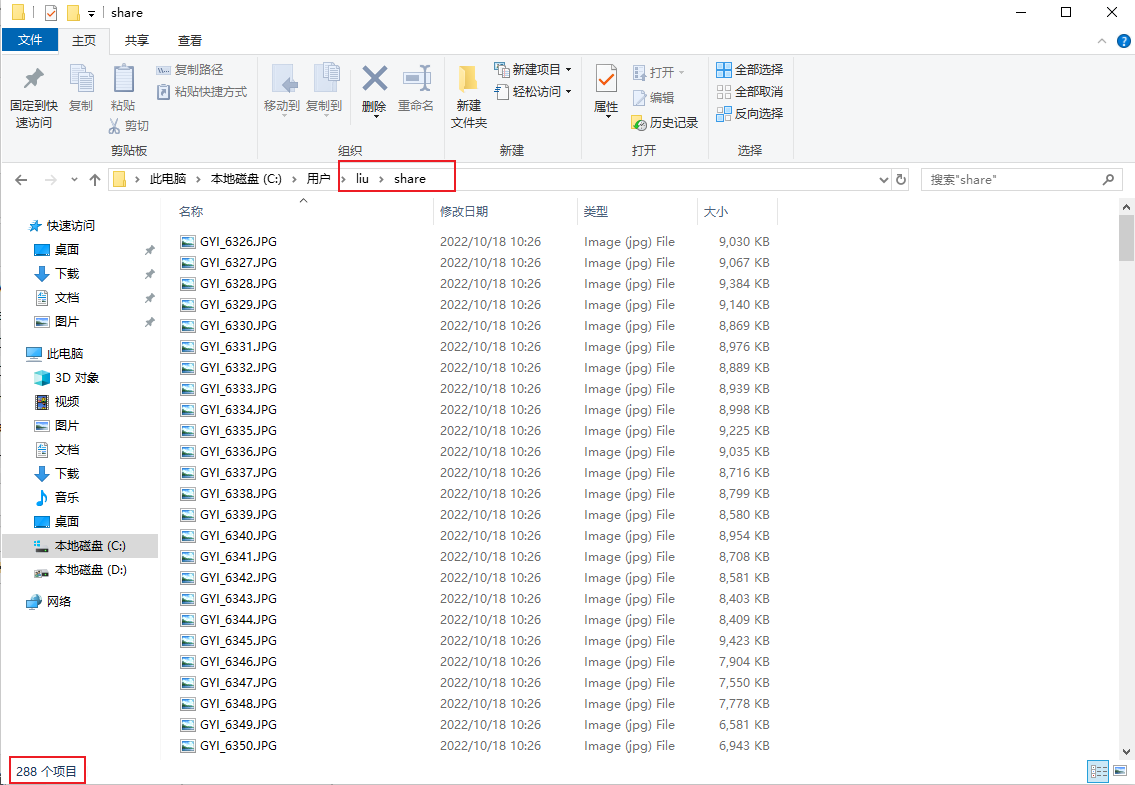Open address bar history dropdown
The width and height of the screenshot is (1135, 785).
[x=883, y=180]
